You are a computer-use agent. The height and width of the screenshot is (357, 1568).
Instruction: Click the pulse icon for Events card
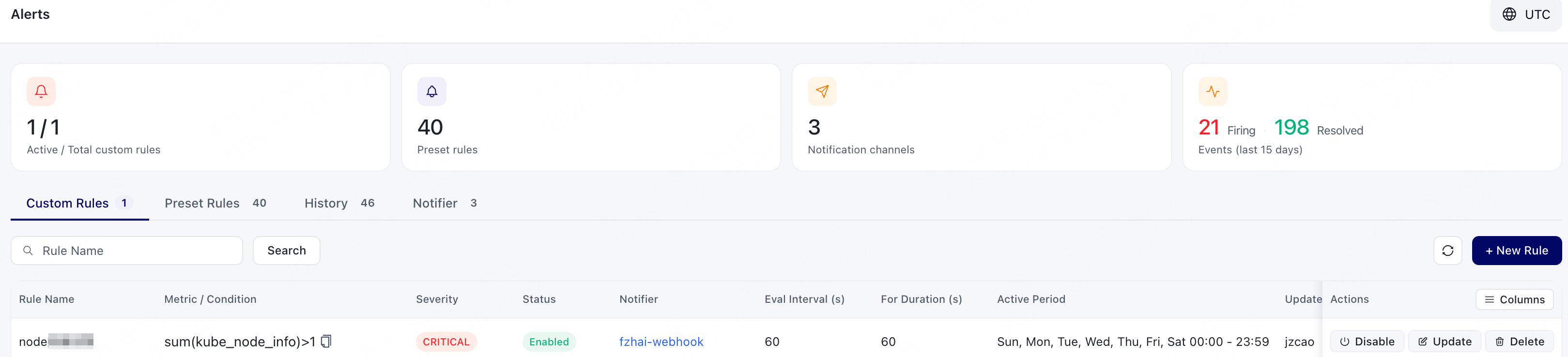tap(1213, 91)
